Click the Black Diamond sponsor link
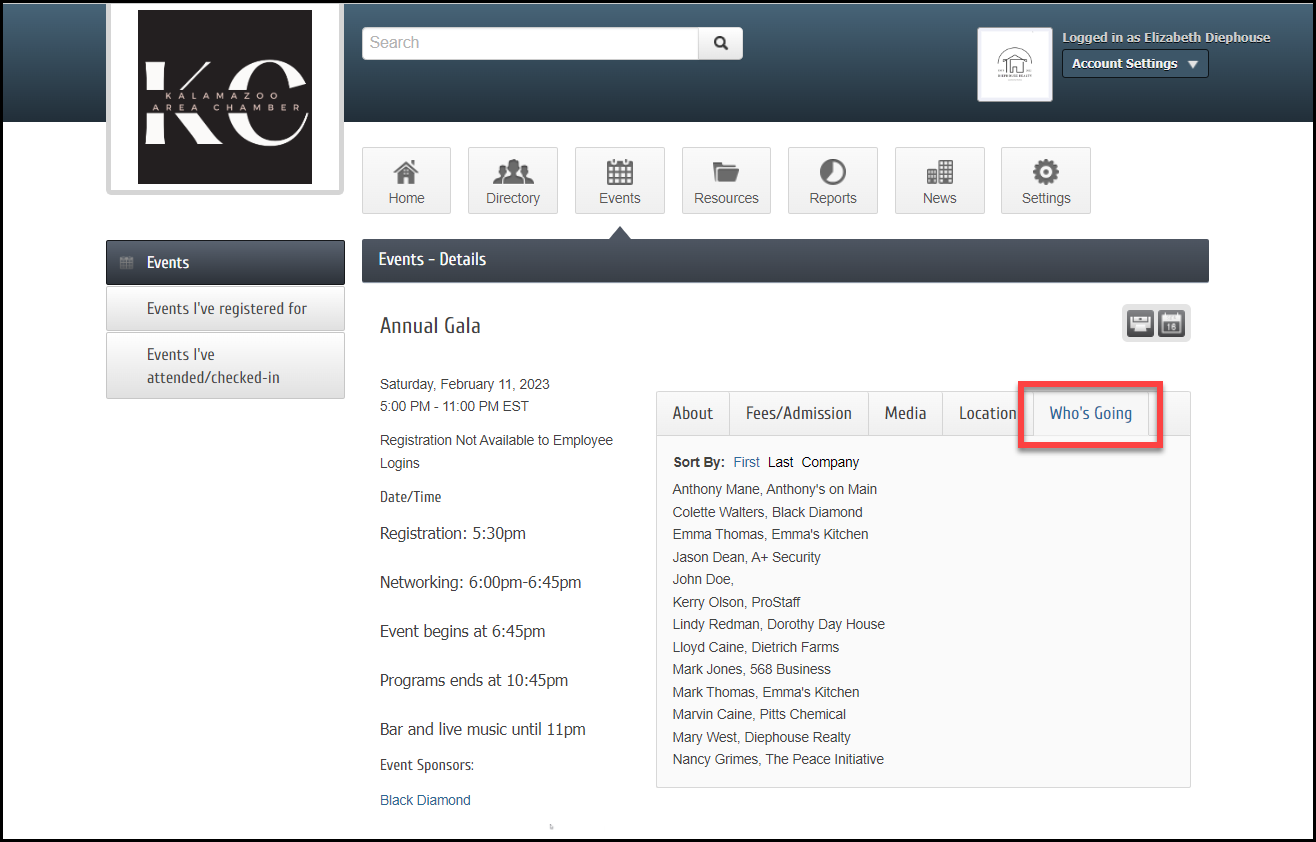 (425, 800)
